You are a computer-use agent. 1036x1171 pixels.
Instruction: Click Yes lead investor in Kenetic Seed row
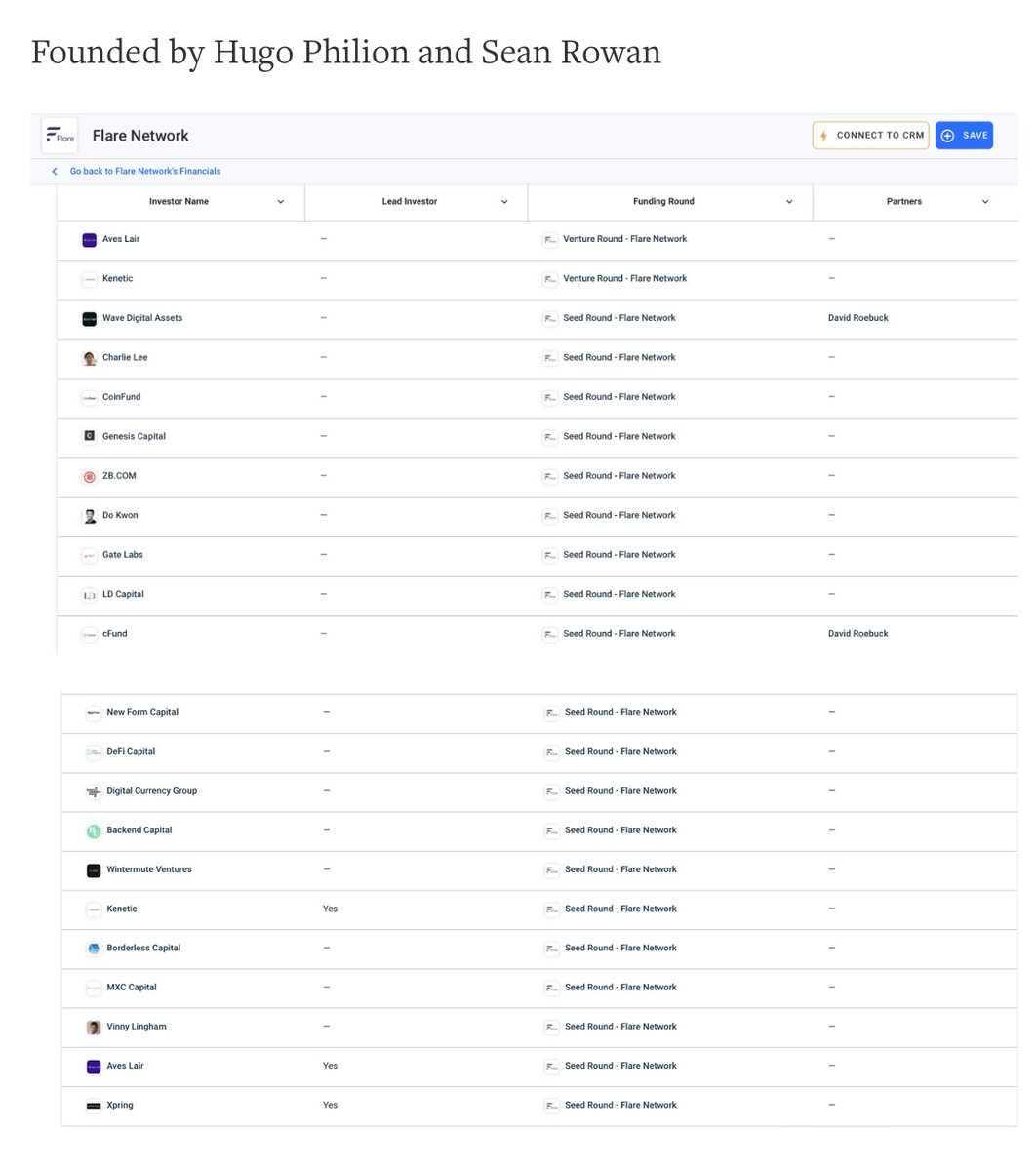coord(330,909)
